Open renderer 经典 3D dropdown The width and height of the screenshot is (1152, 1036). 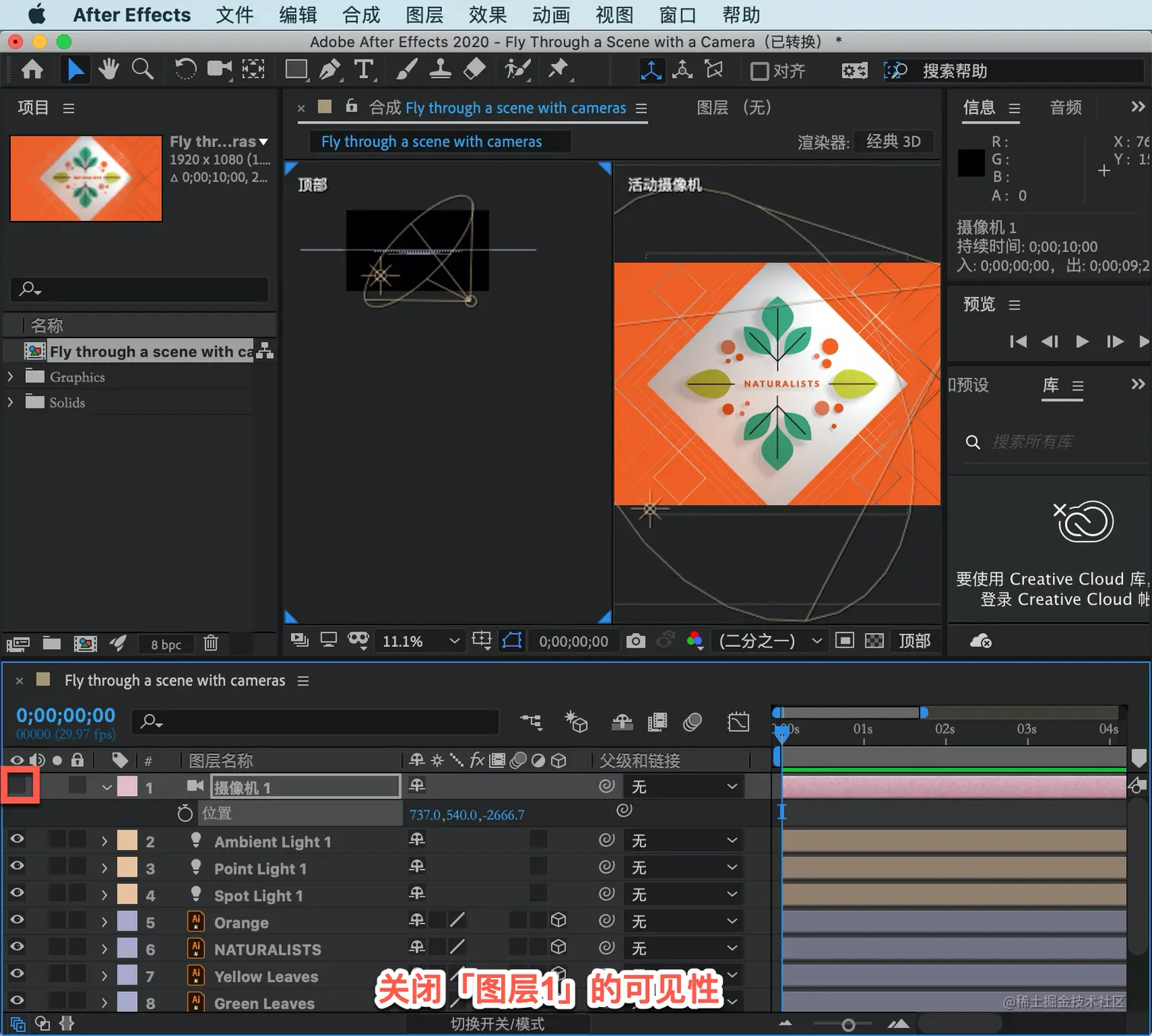894,142
